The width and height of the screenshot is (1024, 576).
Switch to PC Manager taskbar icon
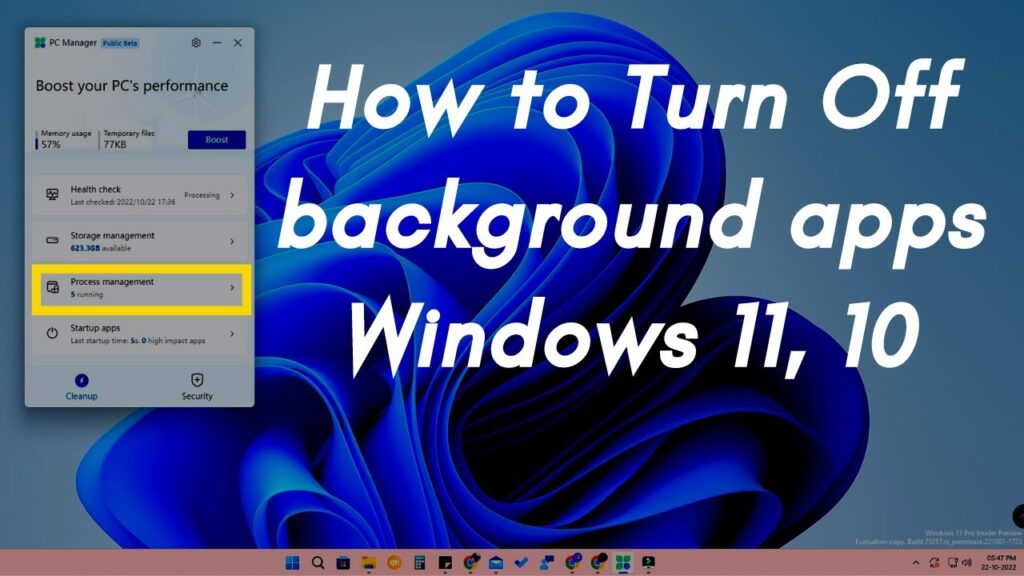pyautogui.click(x=624, y=562)
